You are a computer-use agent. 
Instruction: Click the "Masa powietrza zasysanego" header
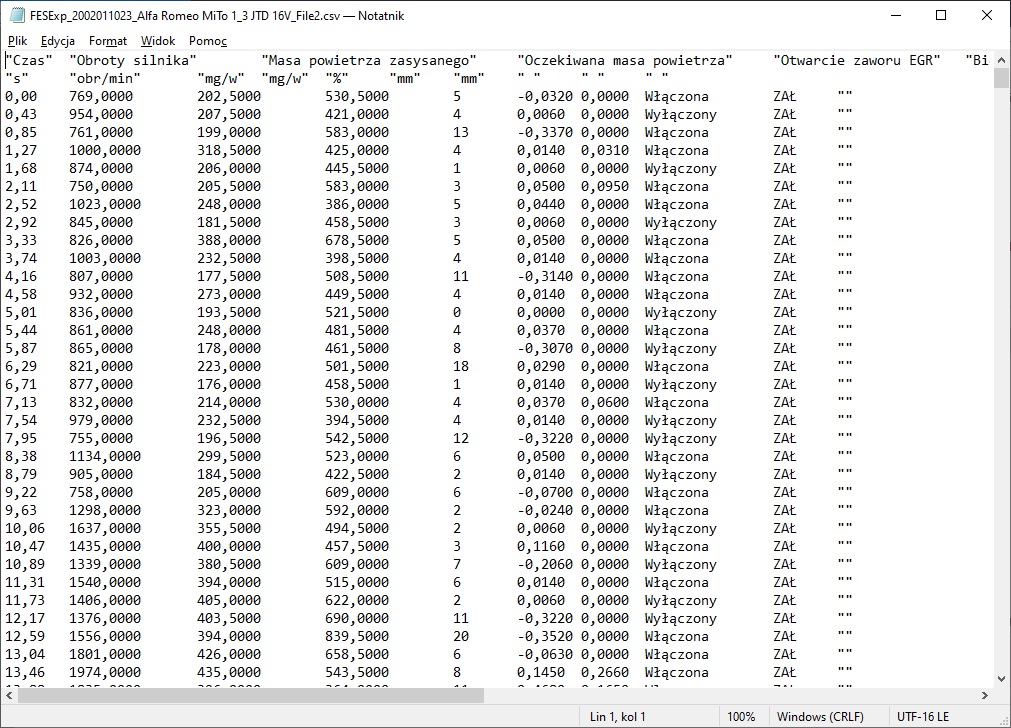pos(369,61)
